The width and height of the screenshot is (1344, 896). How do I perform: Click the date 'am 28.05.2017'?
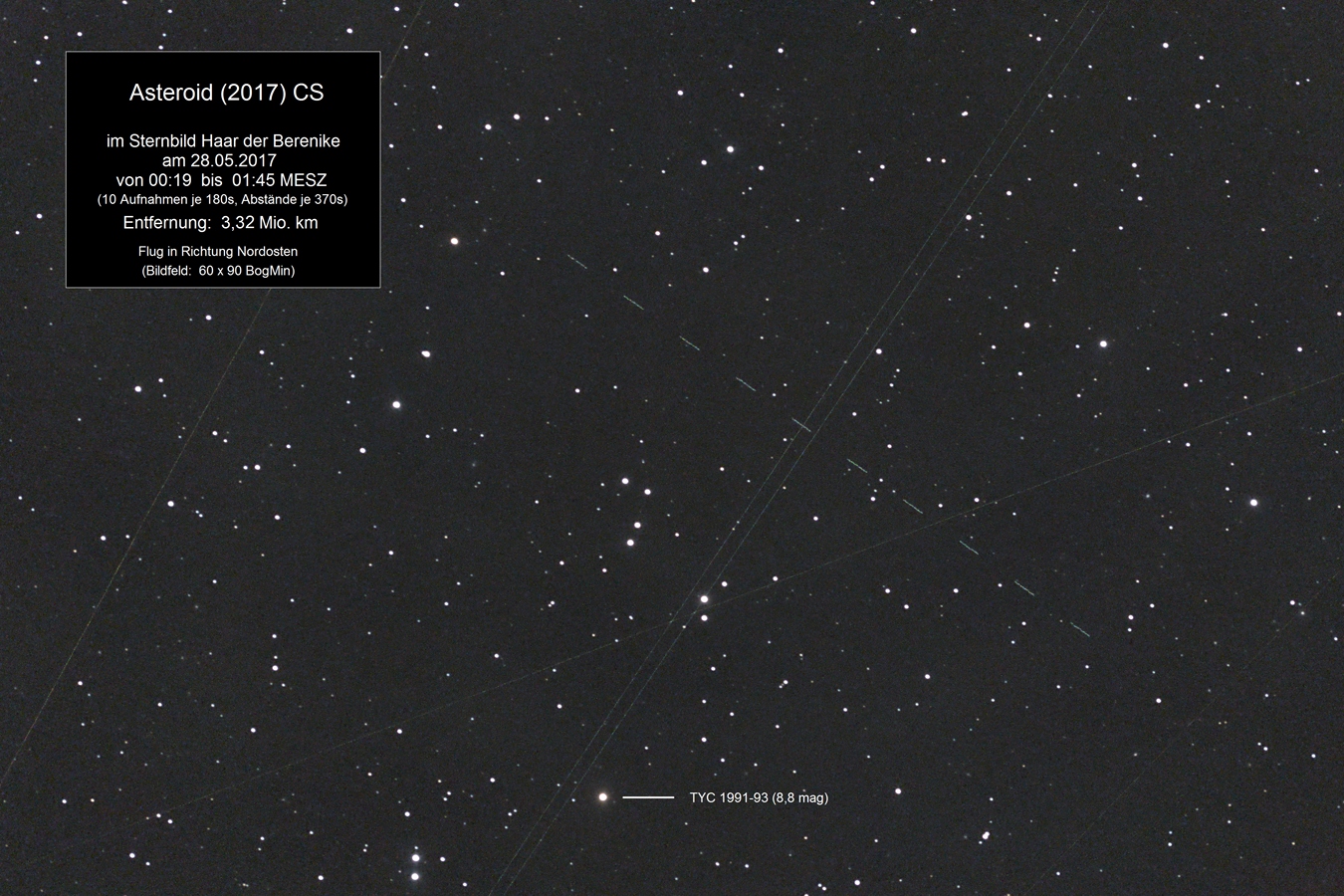(x=219, y=160)
